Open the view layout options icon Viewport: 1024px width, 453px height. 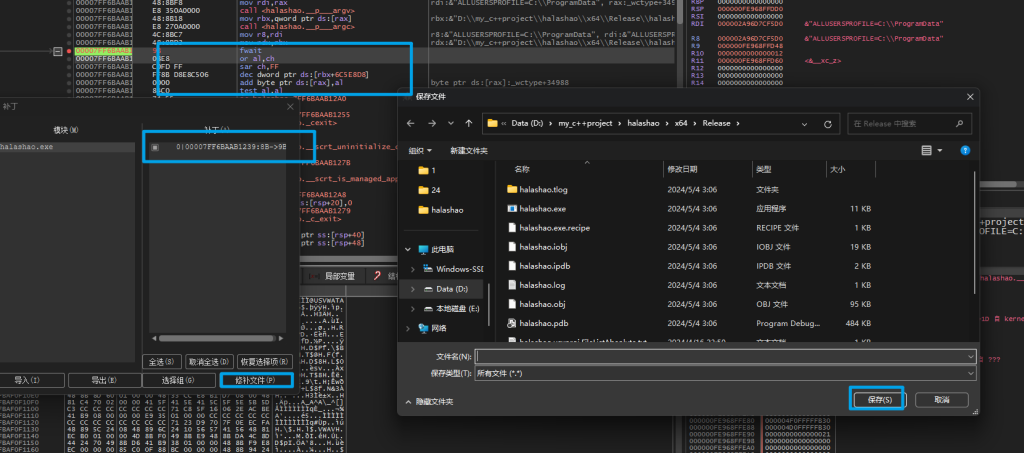tap(929, 150)
